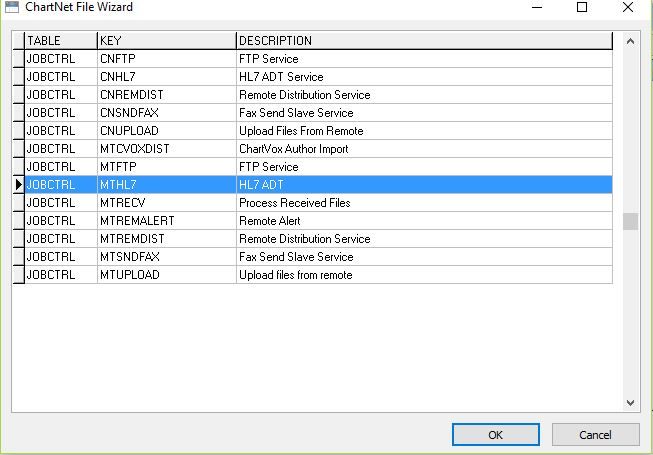
Task: Select the MTRECV key cell
Action: point(167,203)
